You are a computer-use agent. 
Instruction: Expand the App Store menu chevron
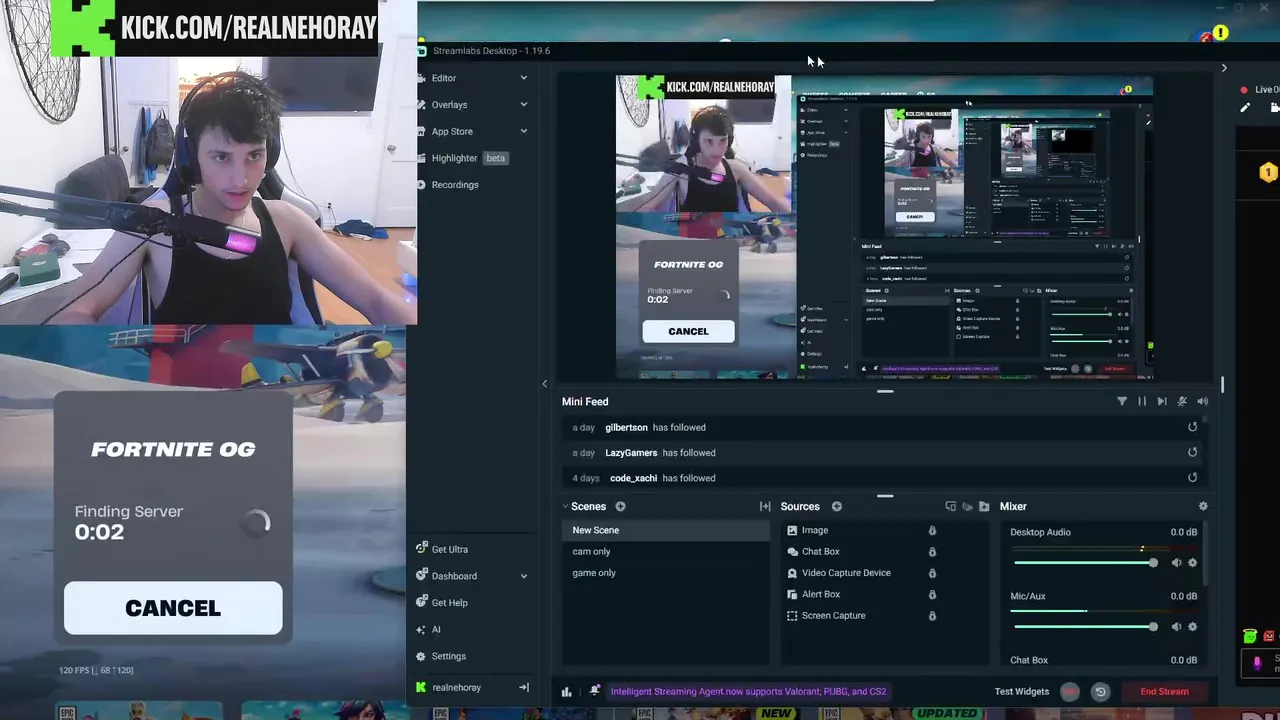[523, 131]
